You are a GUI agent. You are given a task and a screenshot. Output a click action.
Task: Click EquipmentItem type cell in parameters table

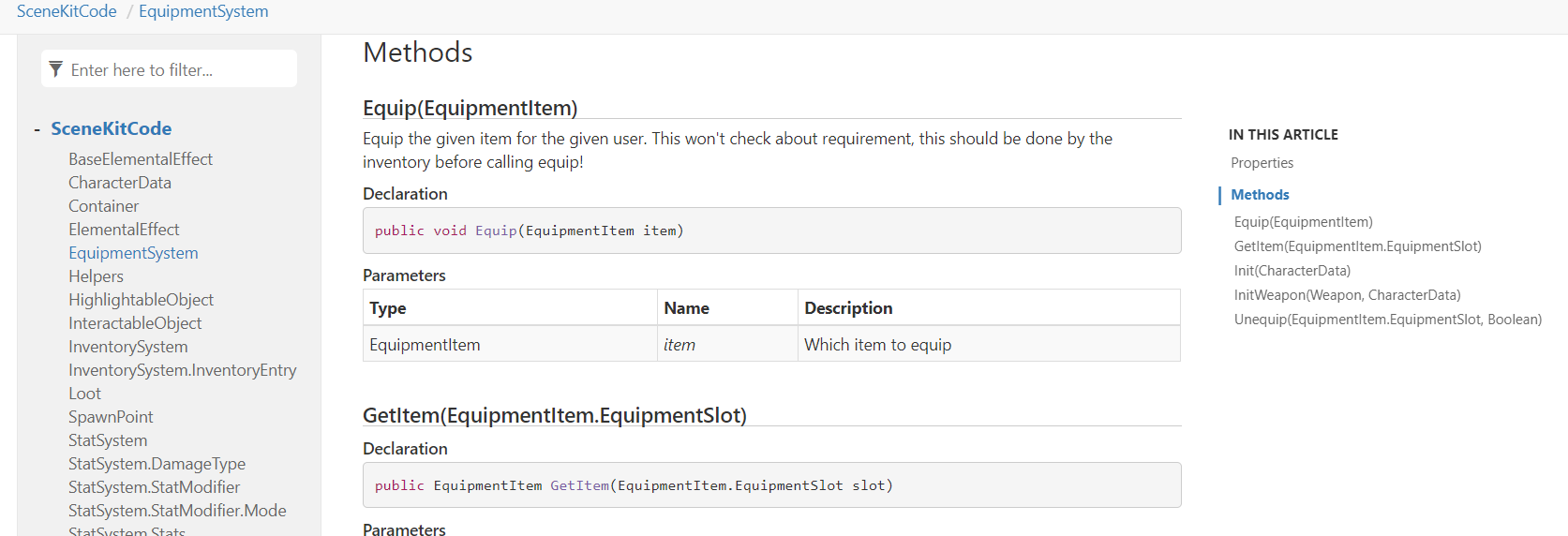[510, 345]
